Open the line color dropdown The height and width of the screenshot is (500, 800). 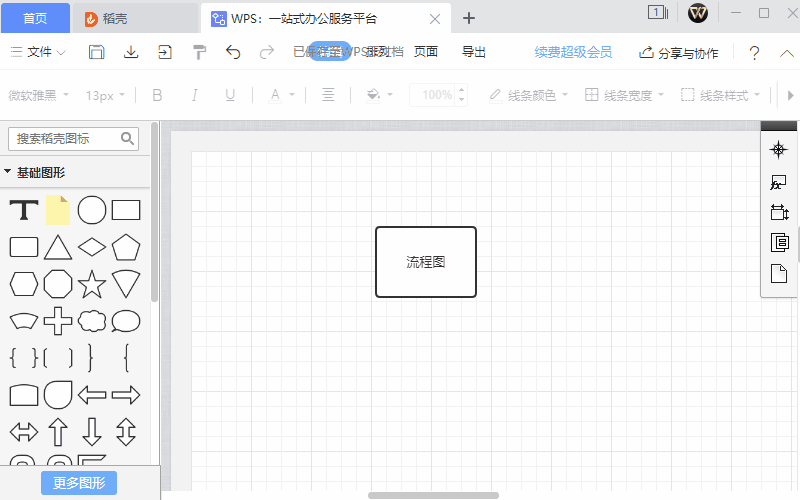click(x=528, y=95)
